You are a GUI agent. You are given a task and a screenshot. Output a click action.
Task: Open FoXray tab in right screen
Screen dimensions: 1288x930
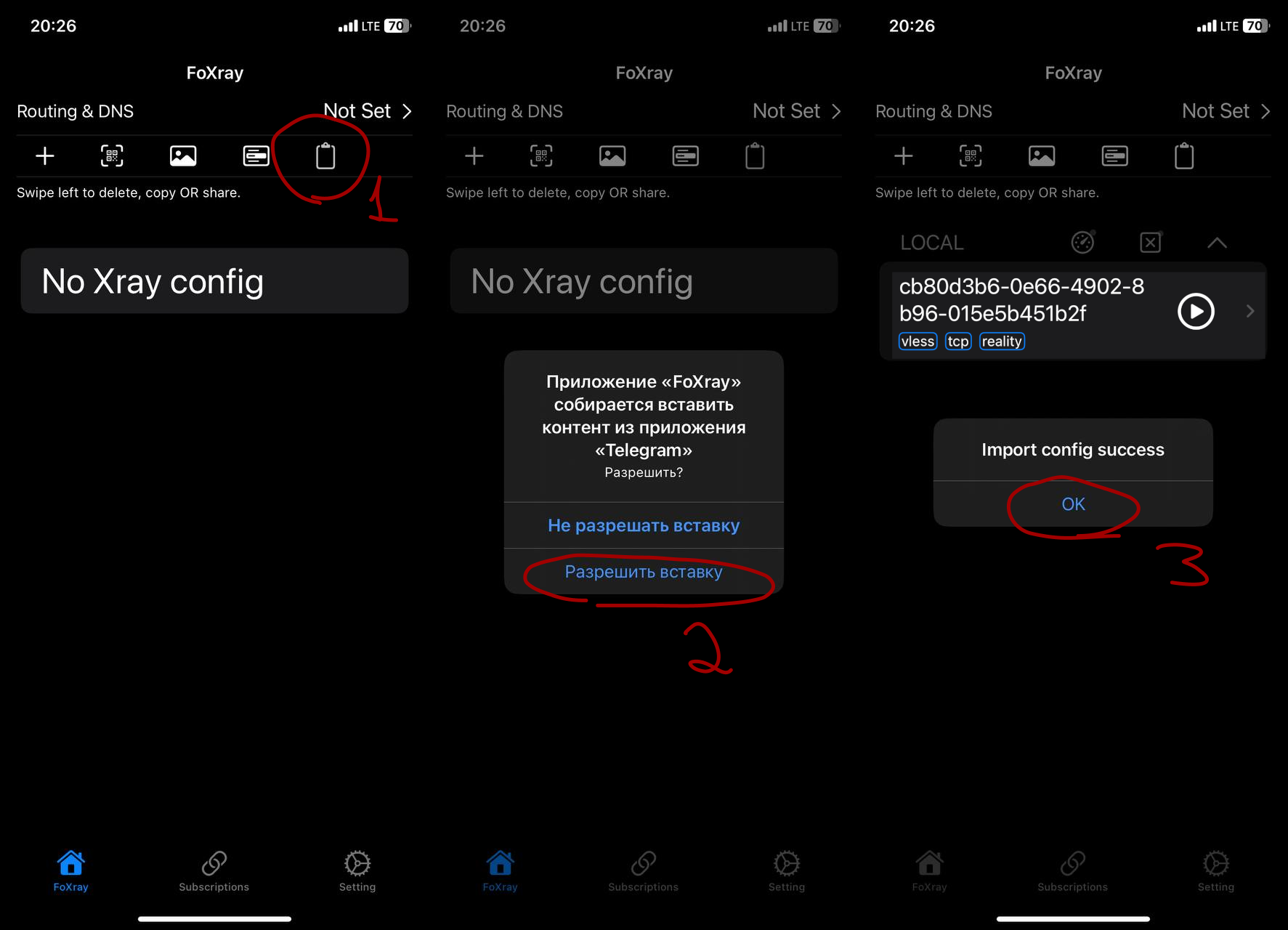[929, 871]
